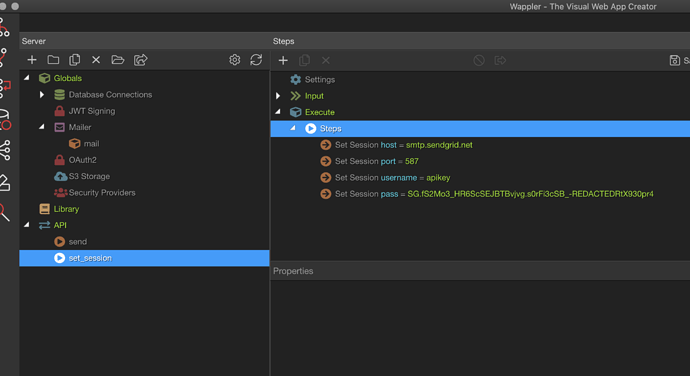690x376 pixels.
Task: Add a new step in Steps toolbar
Action: [x=283, y=60]
